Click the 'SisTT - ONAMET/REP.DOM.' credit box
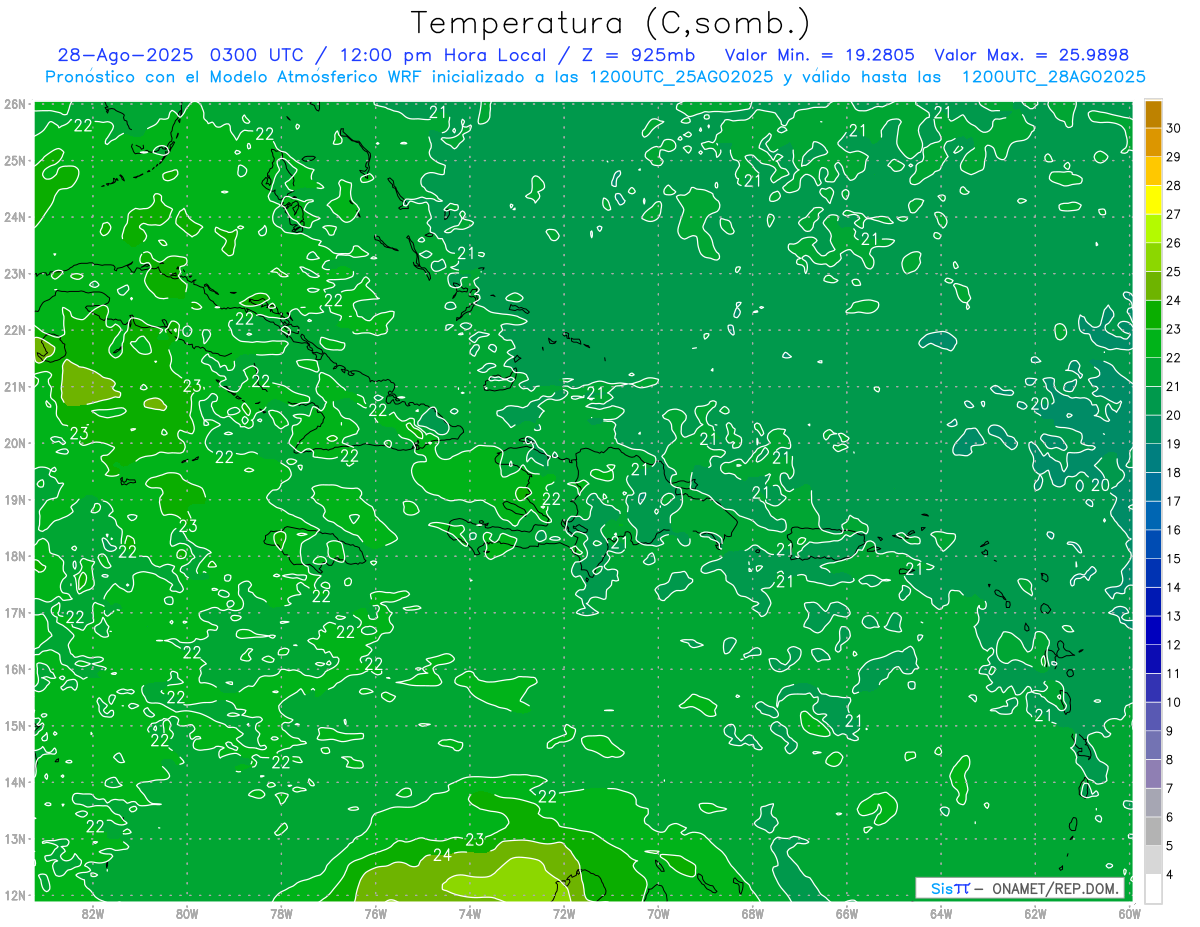The height and width of the screenshot is (927, 1200). pos(1021,888)
